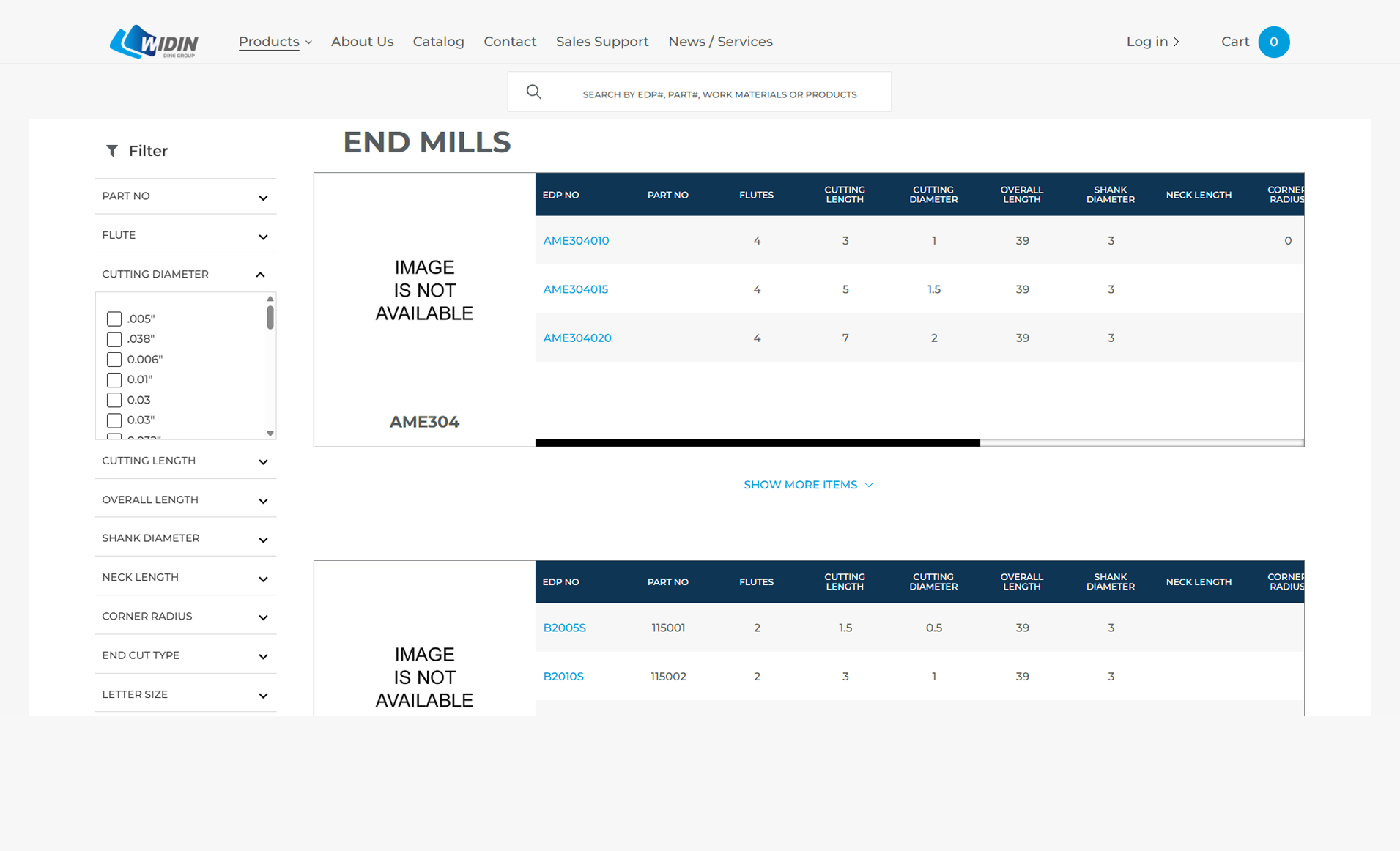Check the .005" cutting diameter box
Image resolution: width=1400 pixels, height=851 pixels.
coord(114,319)
